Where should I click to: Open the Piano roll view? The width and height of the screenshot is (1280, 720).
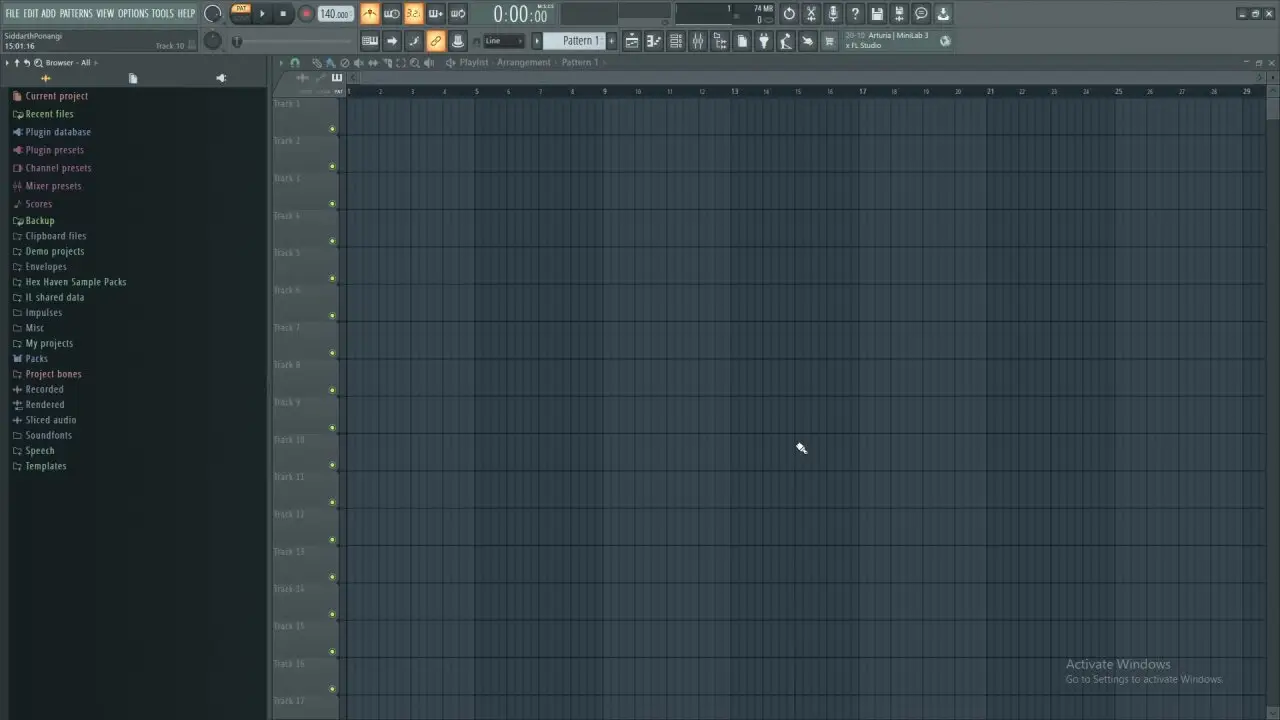tap(654, 41)
